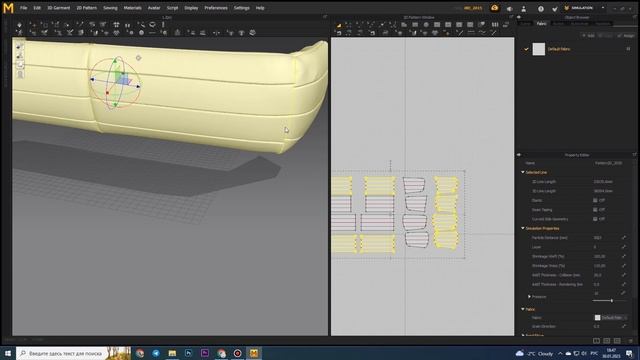Collapse the Simulation Properties section
This screenshot has width=640, height=360.
pos(523,228)
